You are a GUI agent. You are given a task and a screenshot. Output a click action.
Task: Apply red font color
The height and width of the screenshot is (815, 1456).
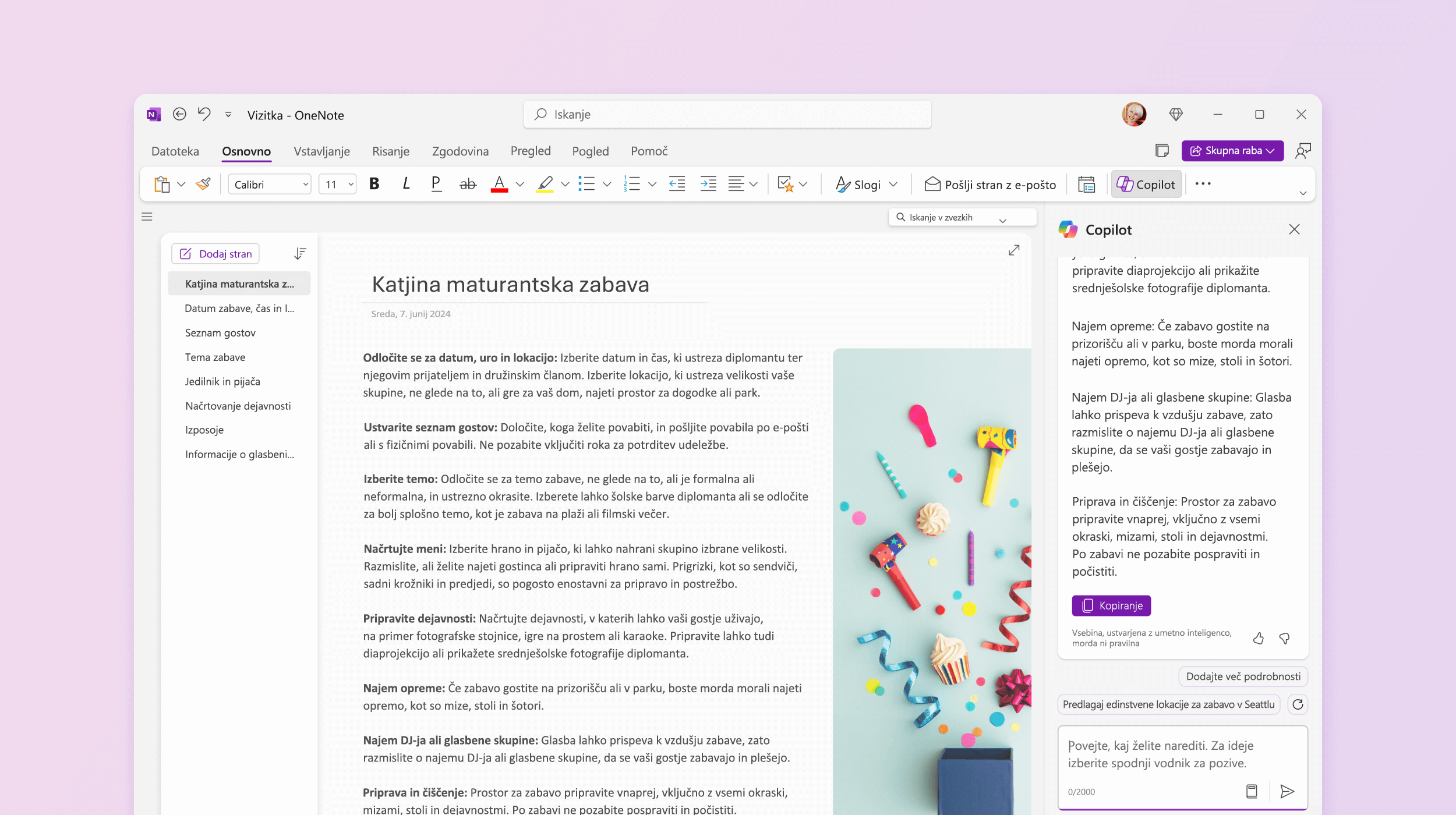pyautogui.click(x=499, y=185)
